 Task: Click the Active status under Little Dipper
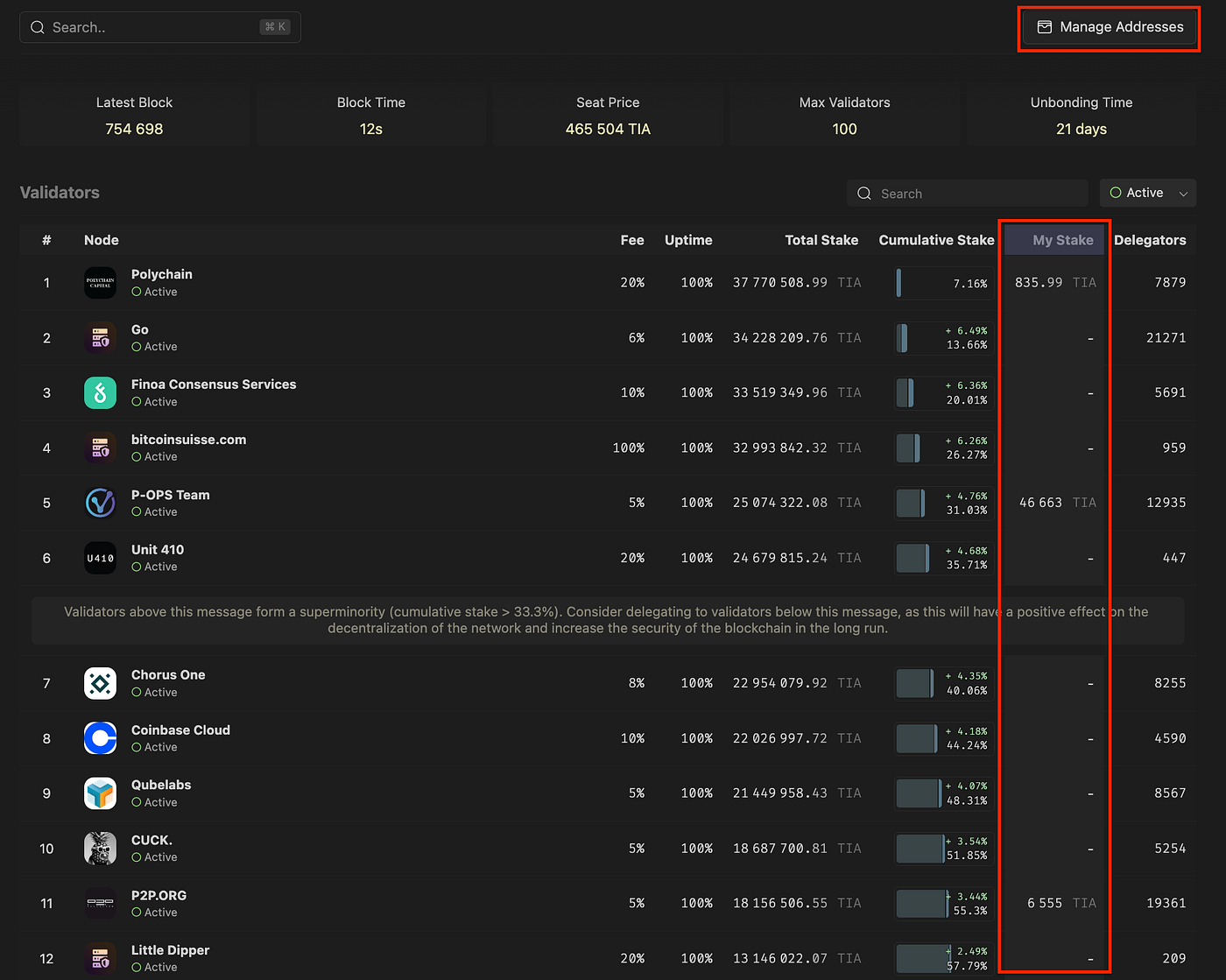(154, 967)
